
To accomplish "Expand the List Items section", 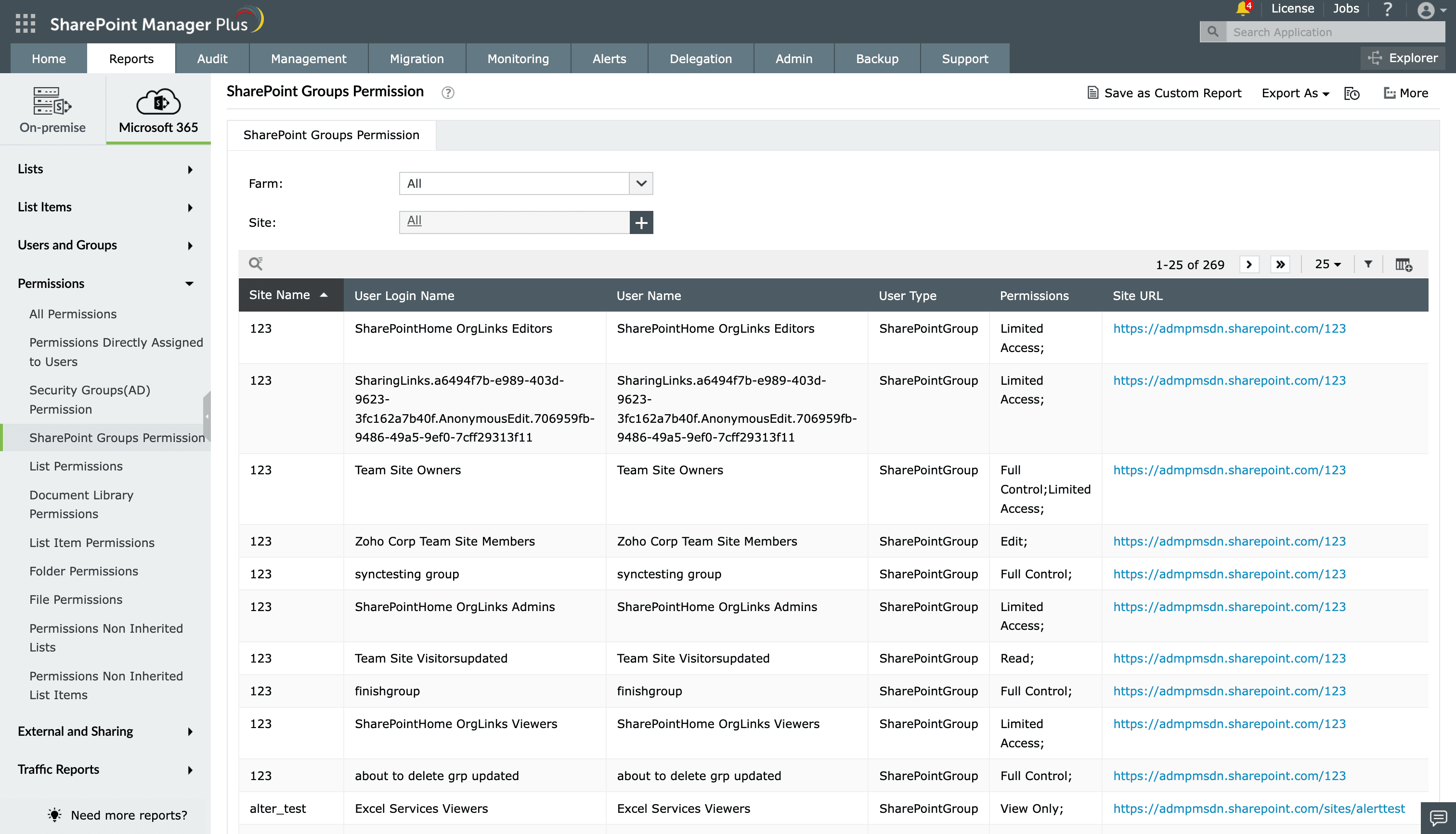I will 105,207.
